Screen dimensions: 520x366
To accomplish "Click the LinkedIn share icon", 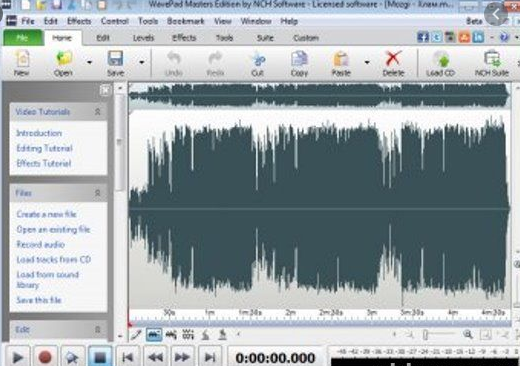I will [478, 37].
